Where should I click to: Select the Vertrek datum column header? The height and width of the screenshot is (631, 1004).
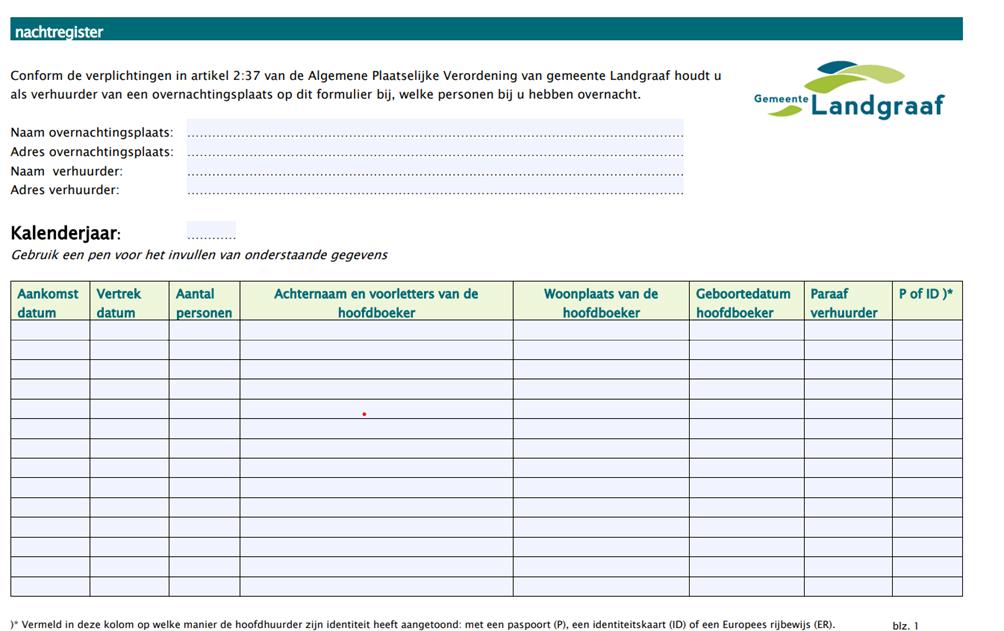tap(129, 302)
